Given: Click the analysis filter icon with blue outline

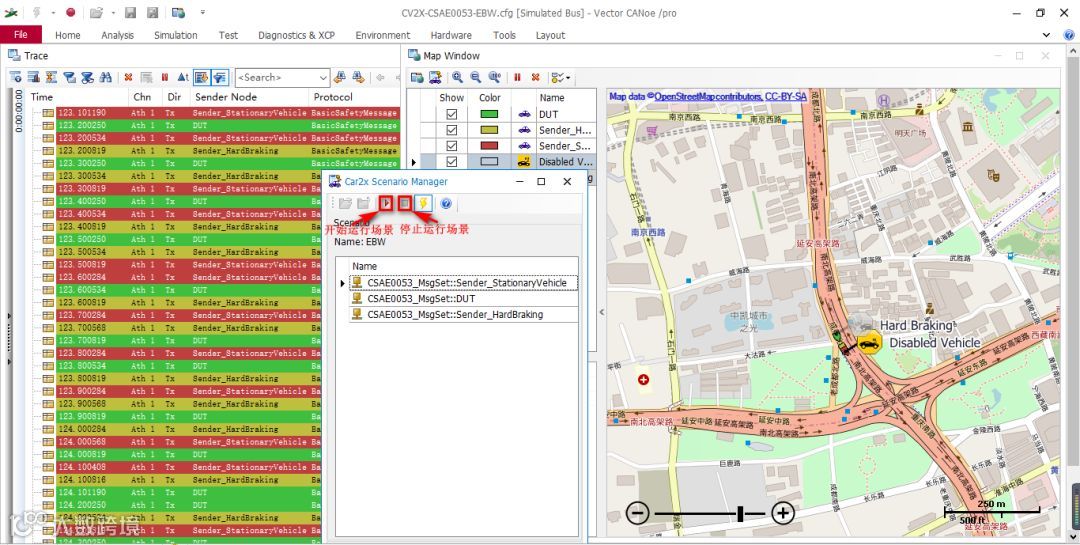Looking at the screenshot, I should [219, 77].
